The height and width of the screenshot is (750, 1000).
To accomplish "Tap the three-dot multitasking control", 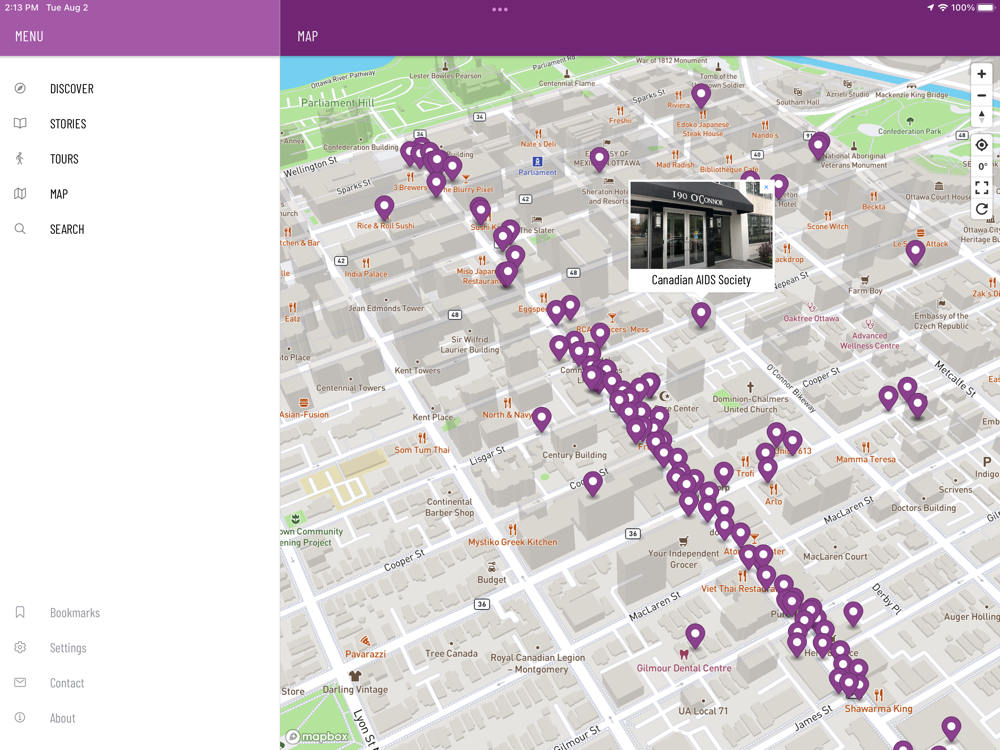I will coord(500,10).
